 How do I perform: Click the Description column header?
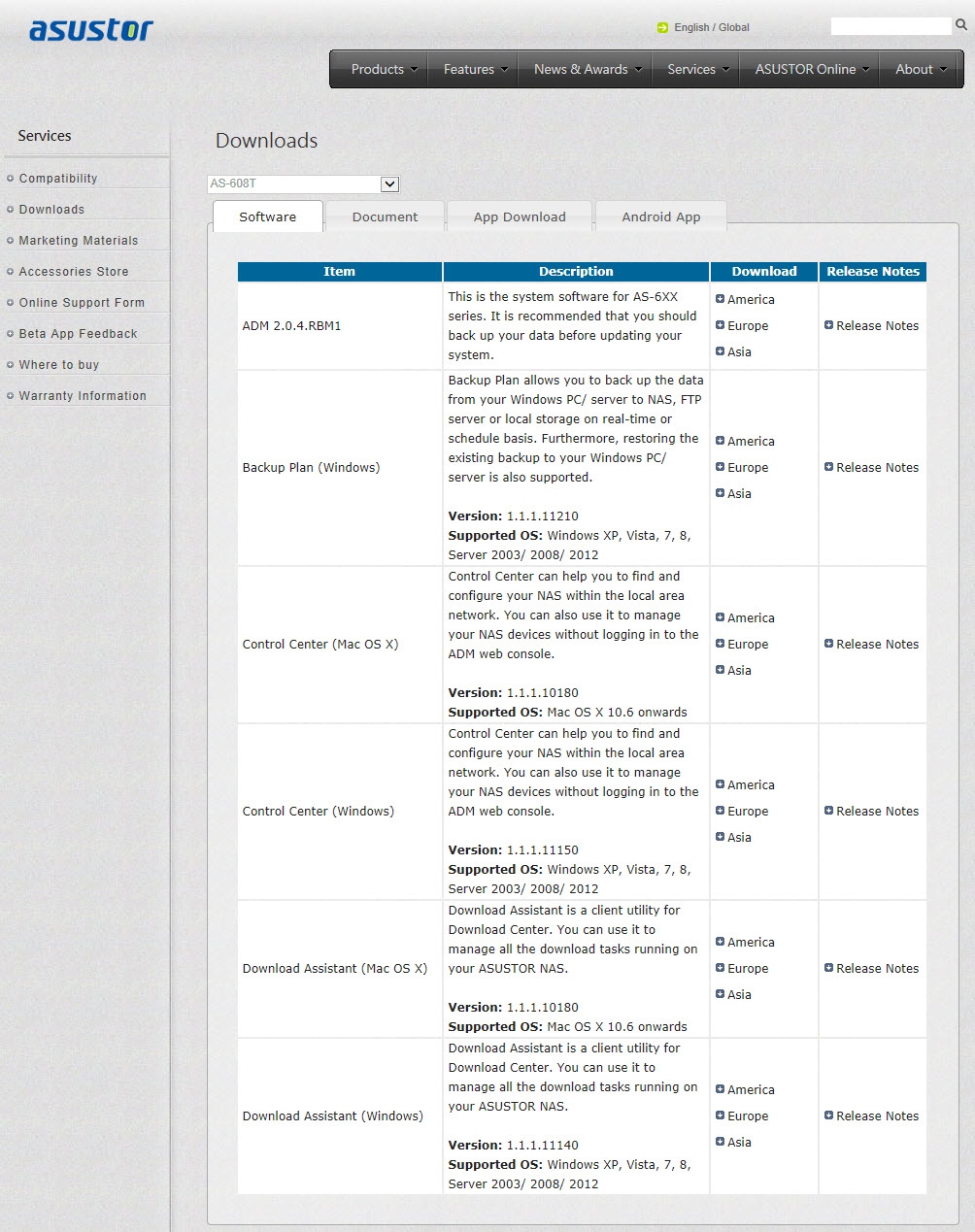click(x=576, y=272)
